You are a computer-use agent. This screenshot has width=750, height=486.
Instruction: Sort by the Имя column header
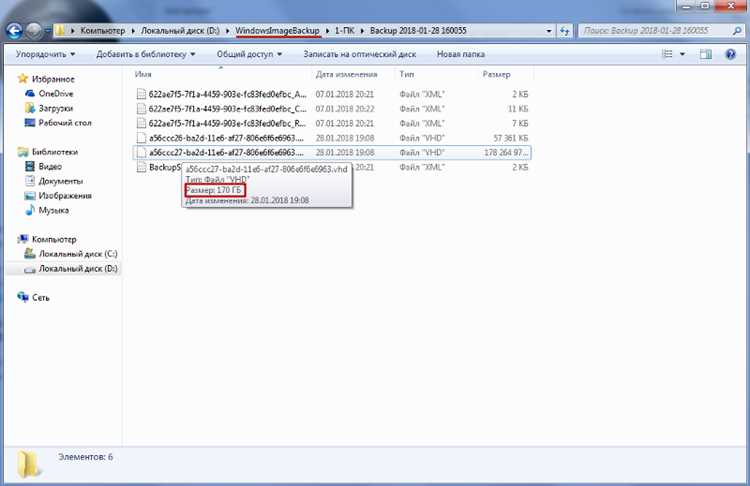point(143,75)
